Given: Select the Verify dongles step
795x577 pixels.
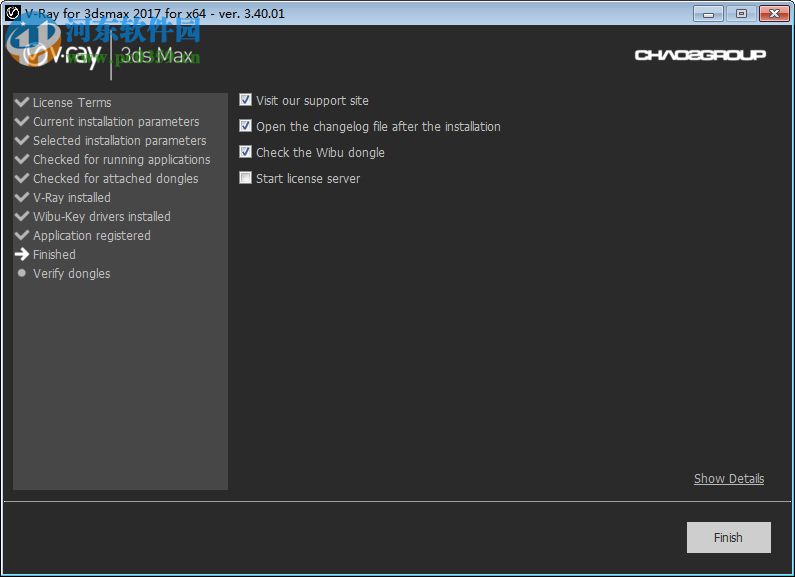Looking at the screenshot, I should point(71,274).
